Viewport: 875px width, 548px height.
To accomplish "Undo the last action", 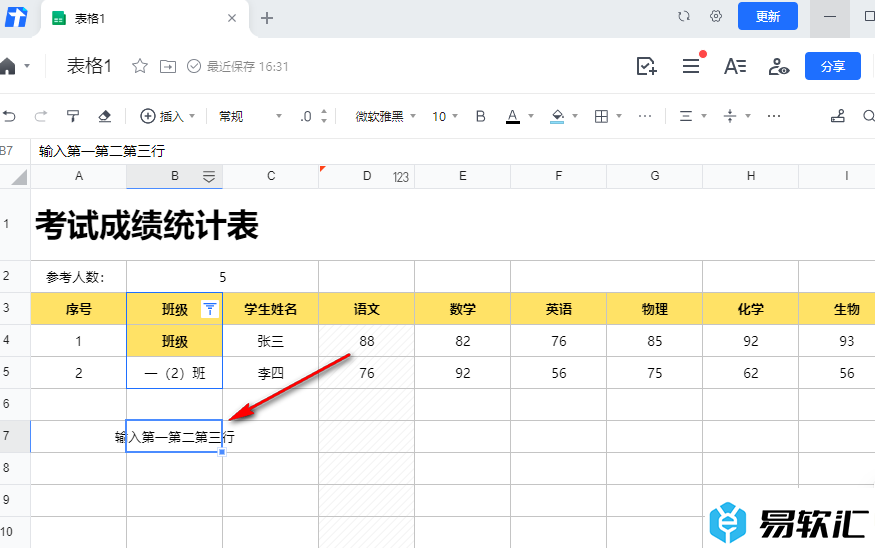I will click(9, 116).
